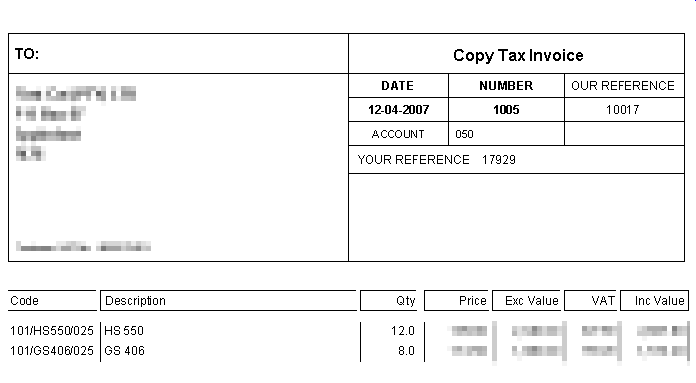Select the Inc Value column header
Image resolution: width=696 pixels, height=383 pixels.
coord(660,301)
